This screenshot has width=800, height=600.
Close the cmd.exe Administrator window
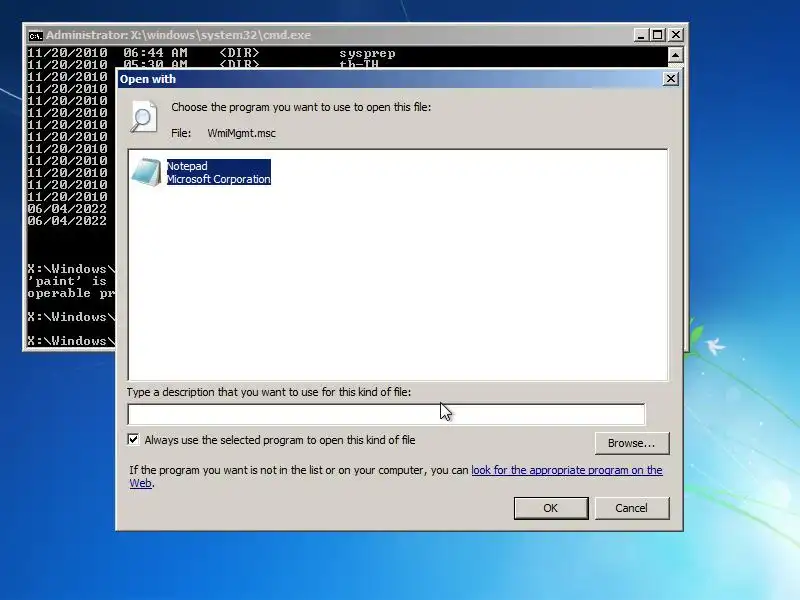676,35
